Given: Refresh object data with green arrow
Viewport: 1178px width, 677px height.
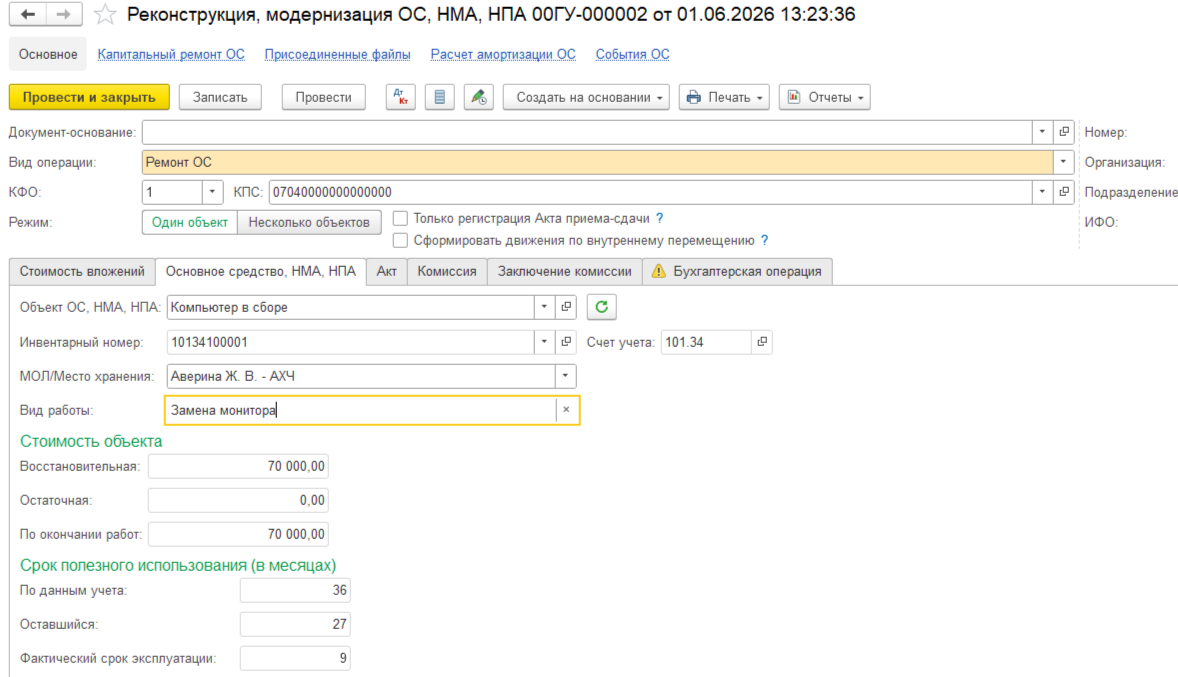Looking at the screenshot, I should [602, 307].
